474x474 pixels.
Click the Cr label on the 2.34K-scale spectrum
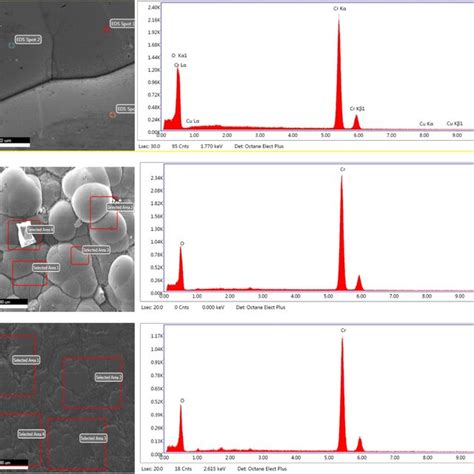(x=343, y=170)
